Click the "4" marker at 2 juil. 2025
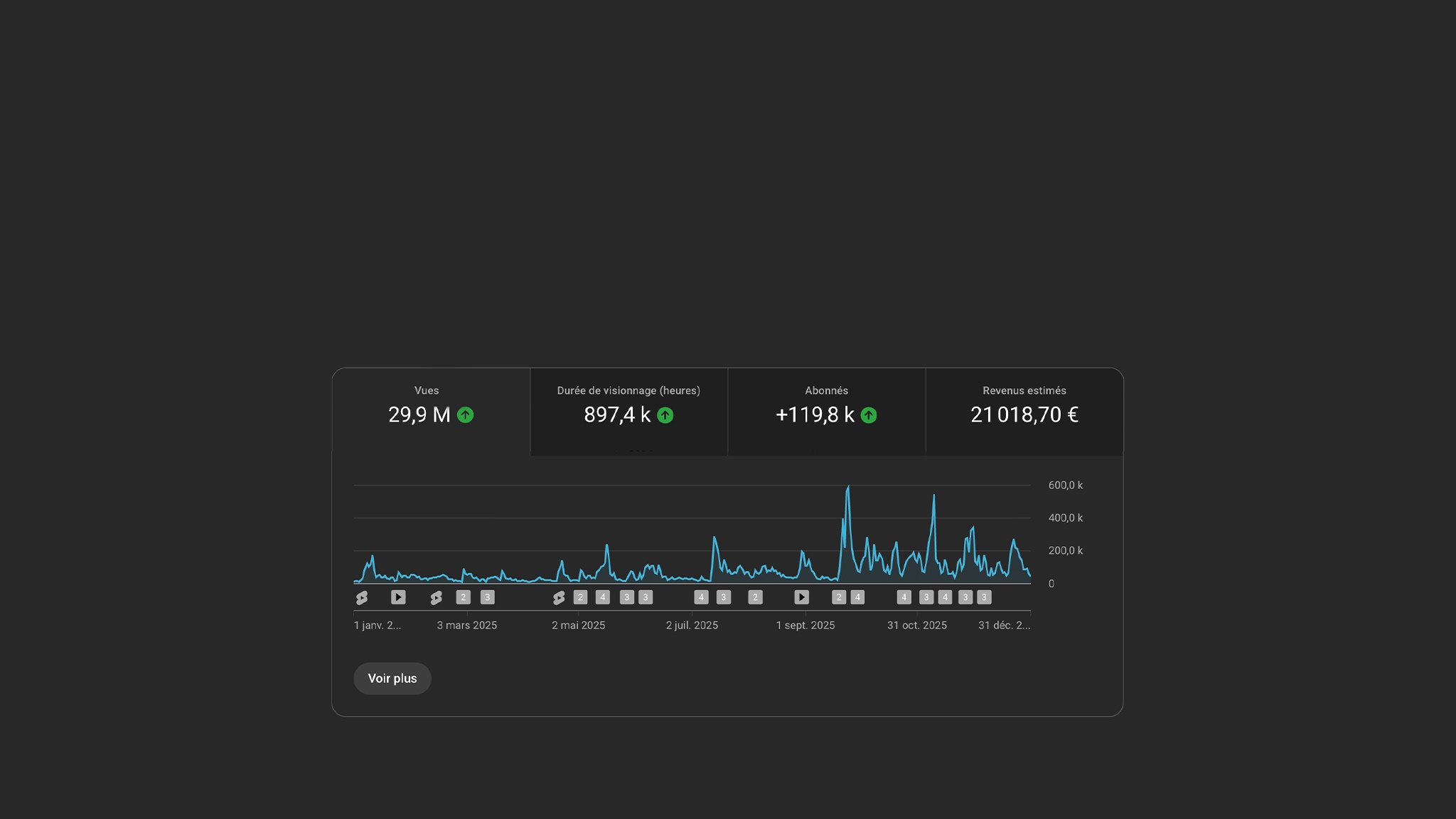Viewport: 1456px width, 819px height. click(x=701, y=597)
